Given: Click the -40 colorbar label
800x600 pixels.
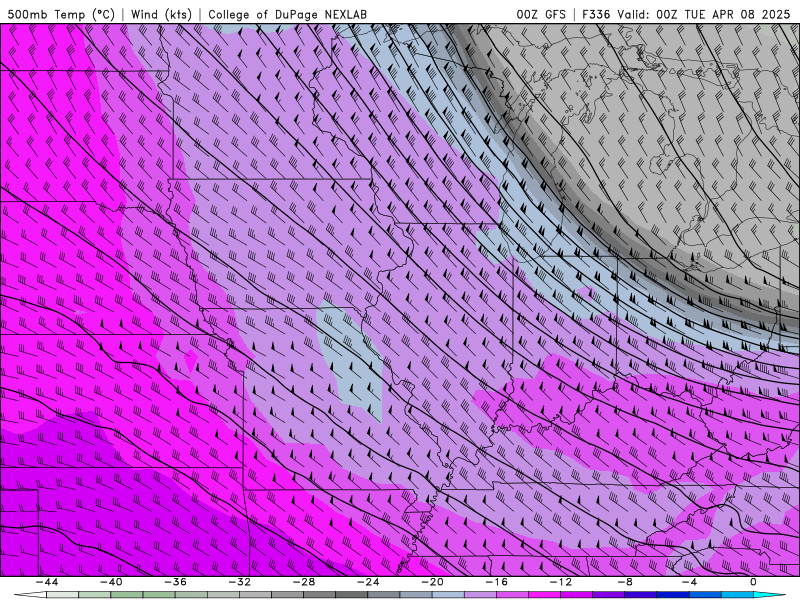Looking at the screenshot, I should coord(111,582).
